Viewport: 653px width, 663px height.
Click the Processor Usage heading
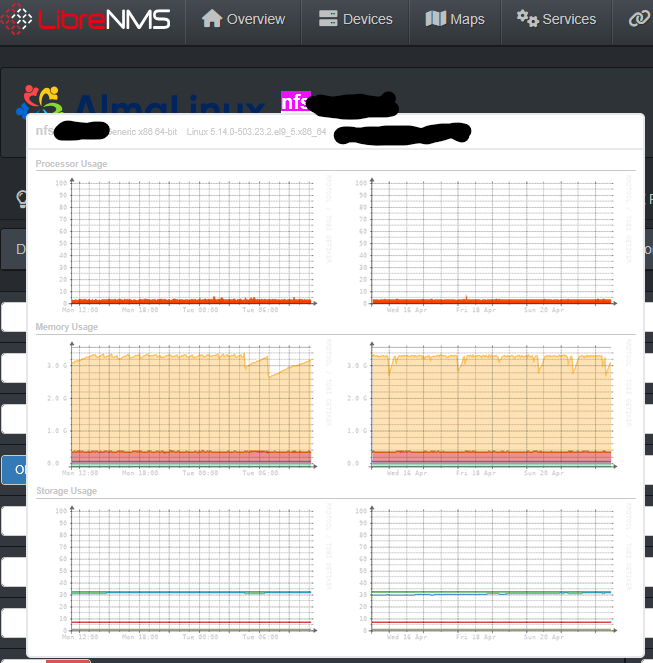pos(71,164)
